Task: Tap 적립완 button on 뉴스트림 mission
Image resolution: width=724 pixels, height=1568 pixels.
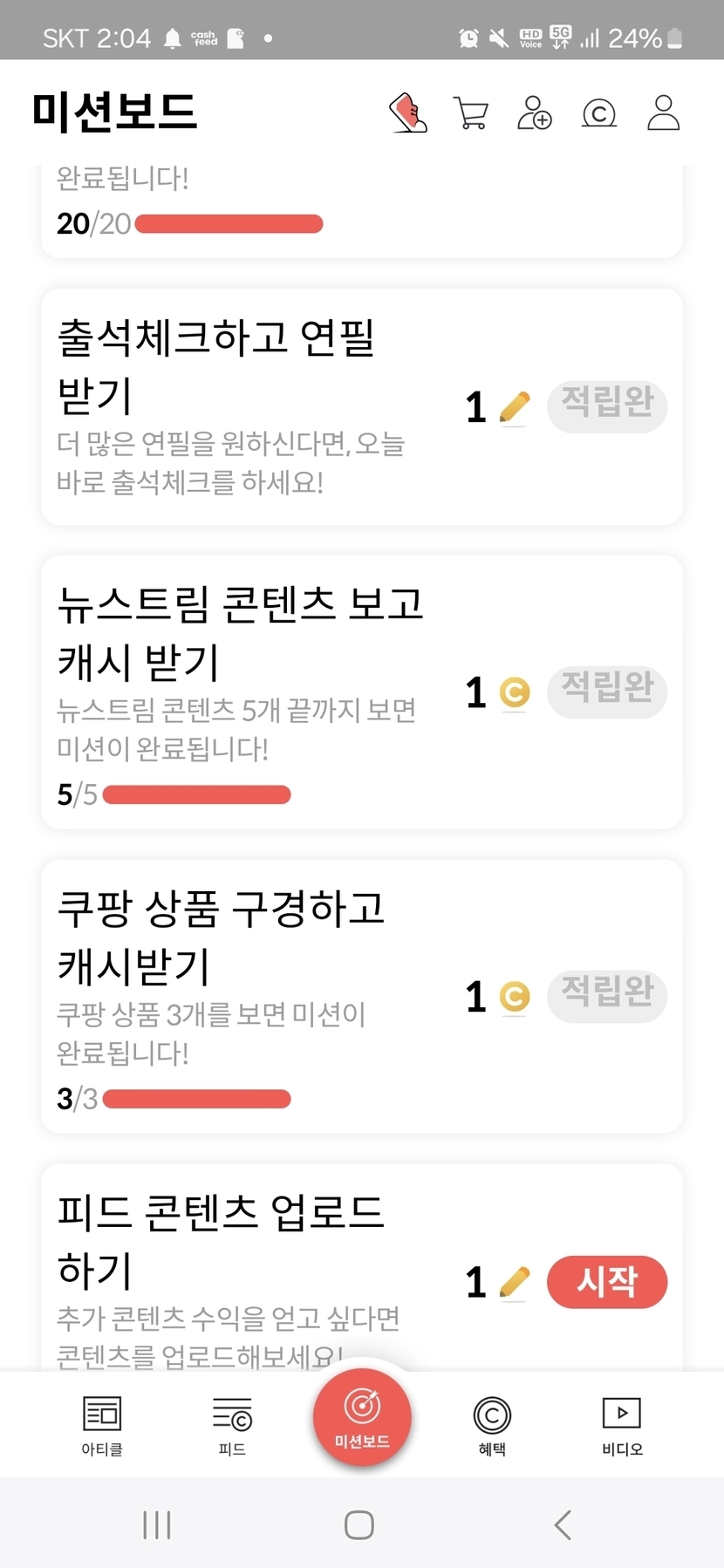Action: pos(607,692)
